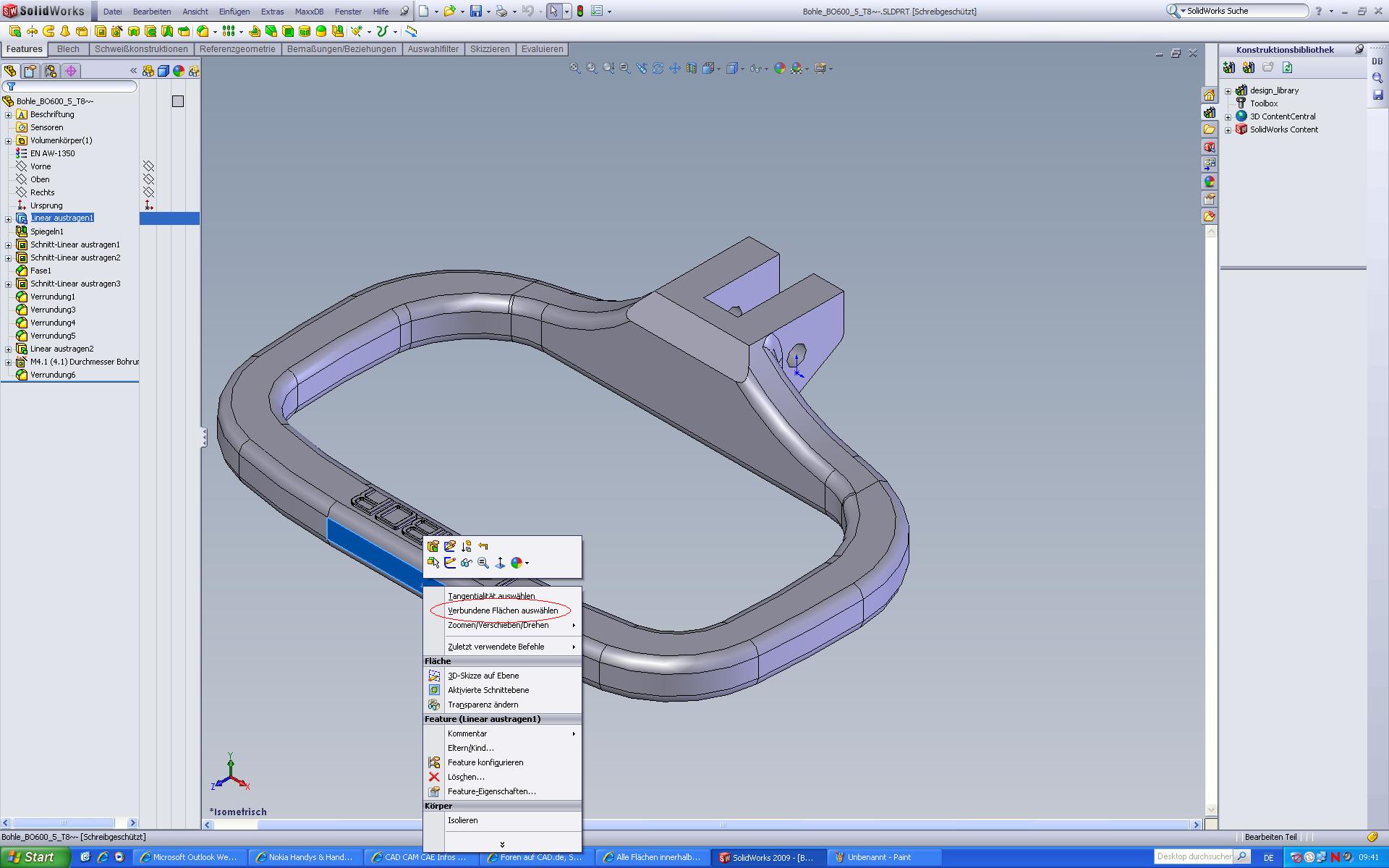Click the Windows Start button
Image resolution: width=1389 pixels, height=868 pixels.
pyautogui.click(x=32, y=857)
